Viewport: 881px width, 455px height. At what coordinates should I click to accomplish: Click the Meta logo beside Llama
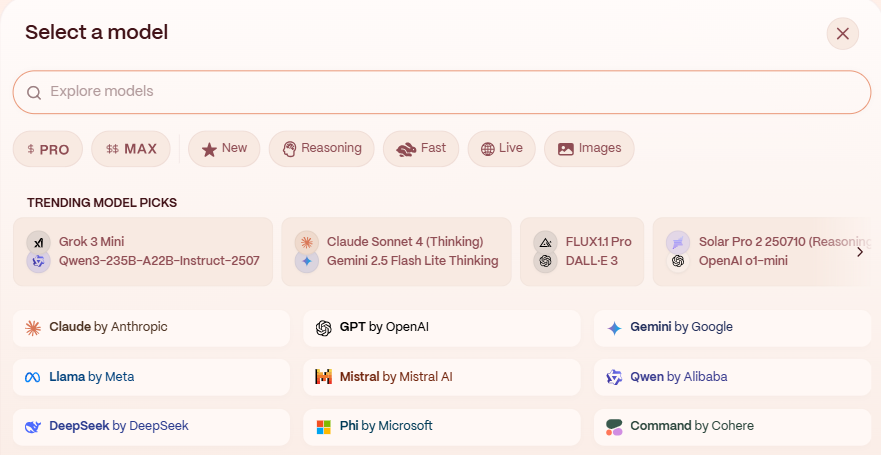(33, 377)
